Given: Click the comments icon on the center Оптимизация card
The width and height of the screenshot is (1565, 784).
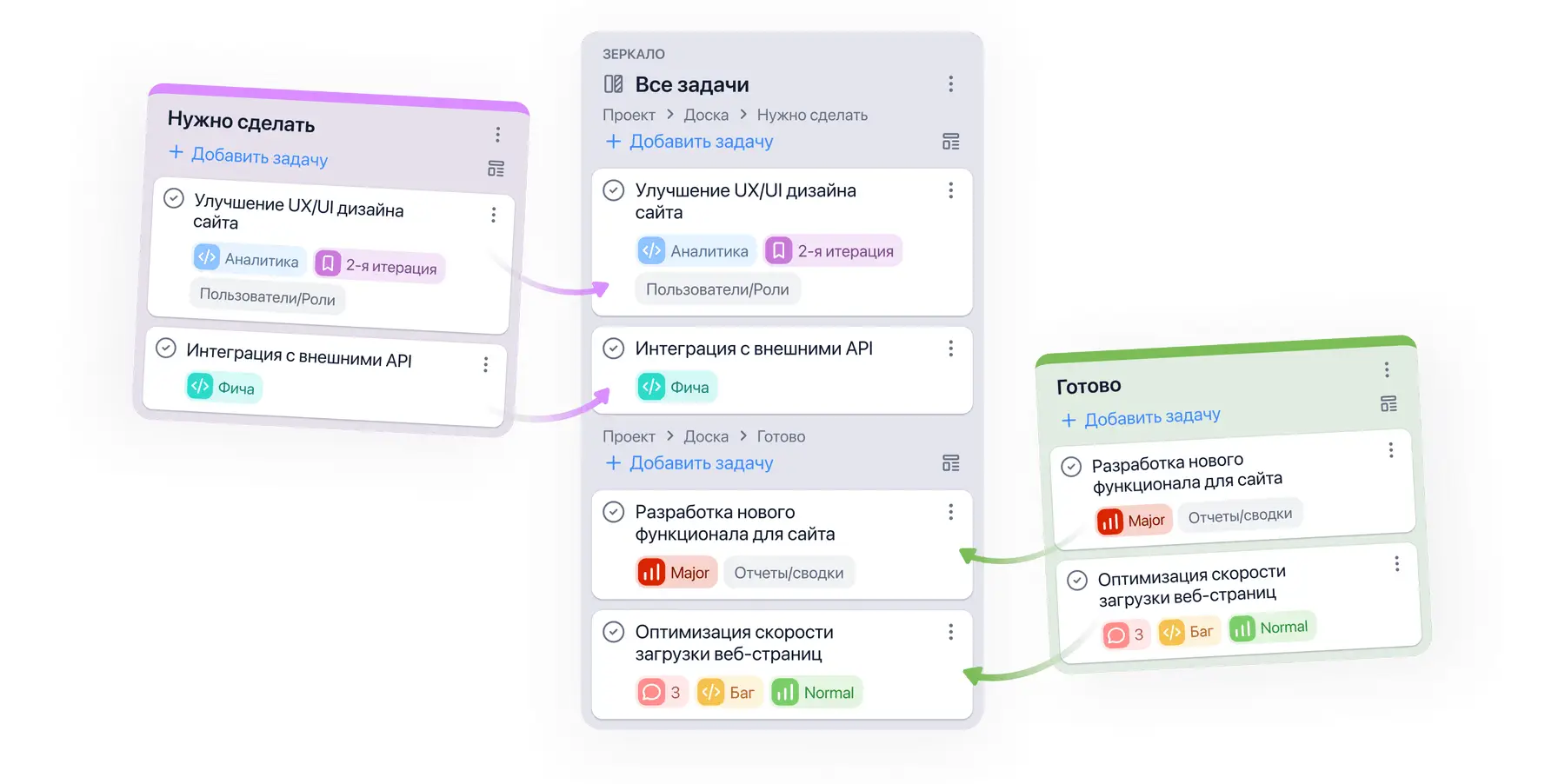Looking at the screenshot, I should coord(651,693).
